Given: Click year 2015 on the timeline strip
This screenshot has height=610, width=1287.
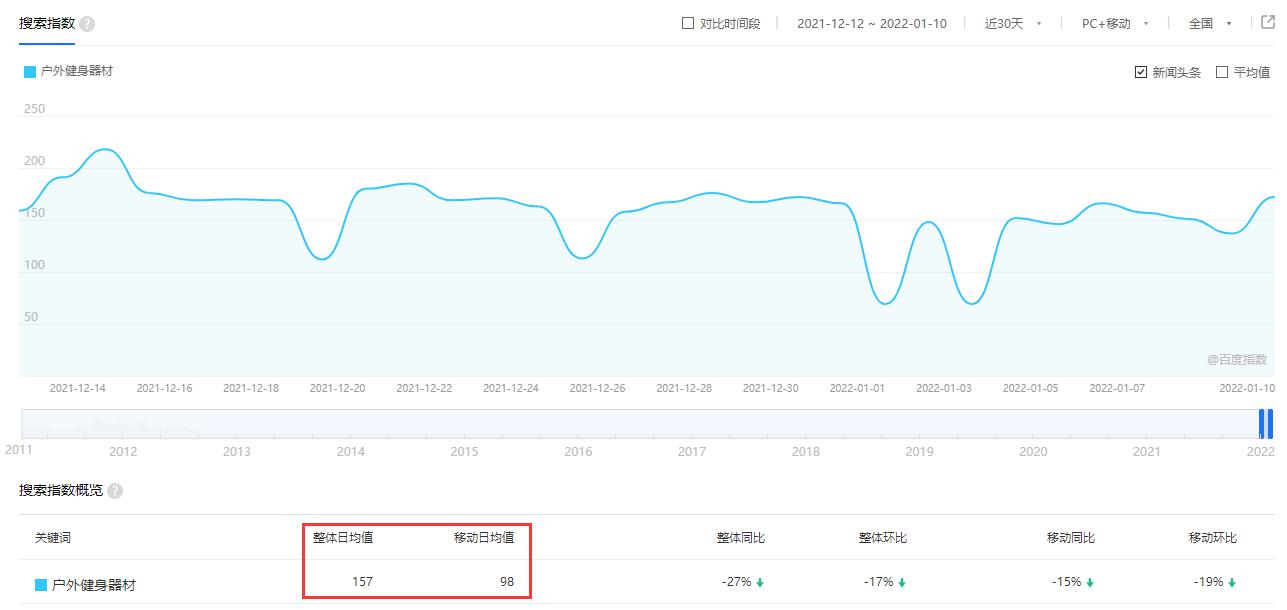Looking at the screenshot, I should point(464,452).
